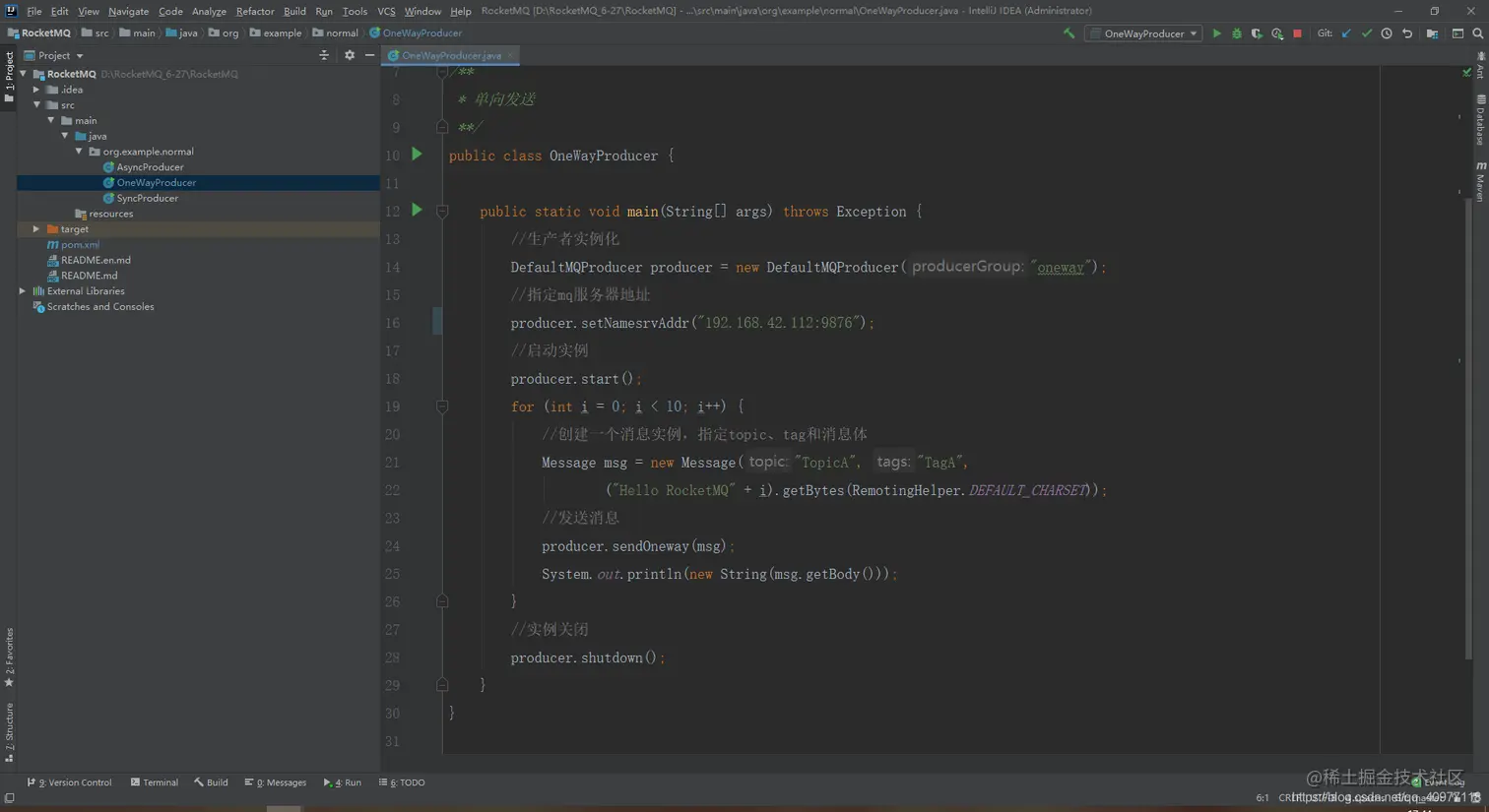Screen dimensions: 1489x812
Task: Open Messages tool window
Action: 276,782
